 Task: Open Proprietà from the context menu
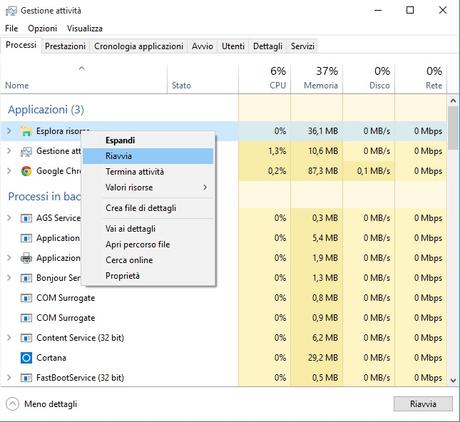click(148, 276)
